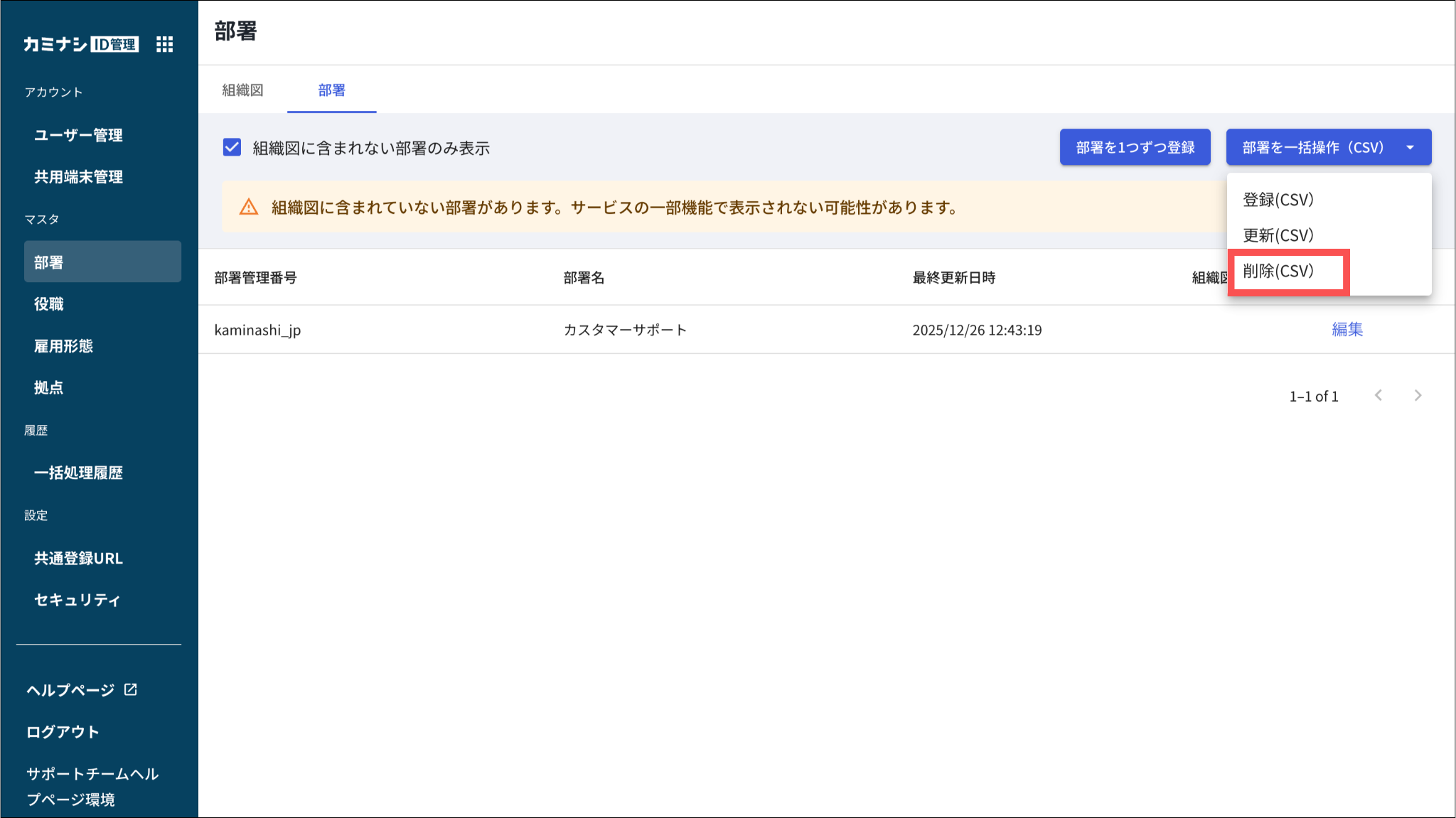Click the kaminashi_jp table row
The width and height of the screenshot is (1456, 818).
257,330
